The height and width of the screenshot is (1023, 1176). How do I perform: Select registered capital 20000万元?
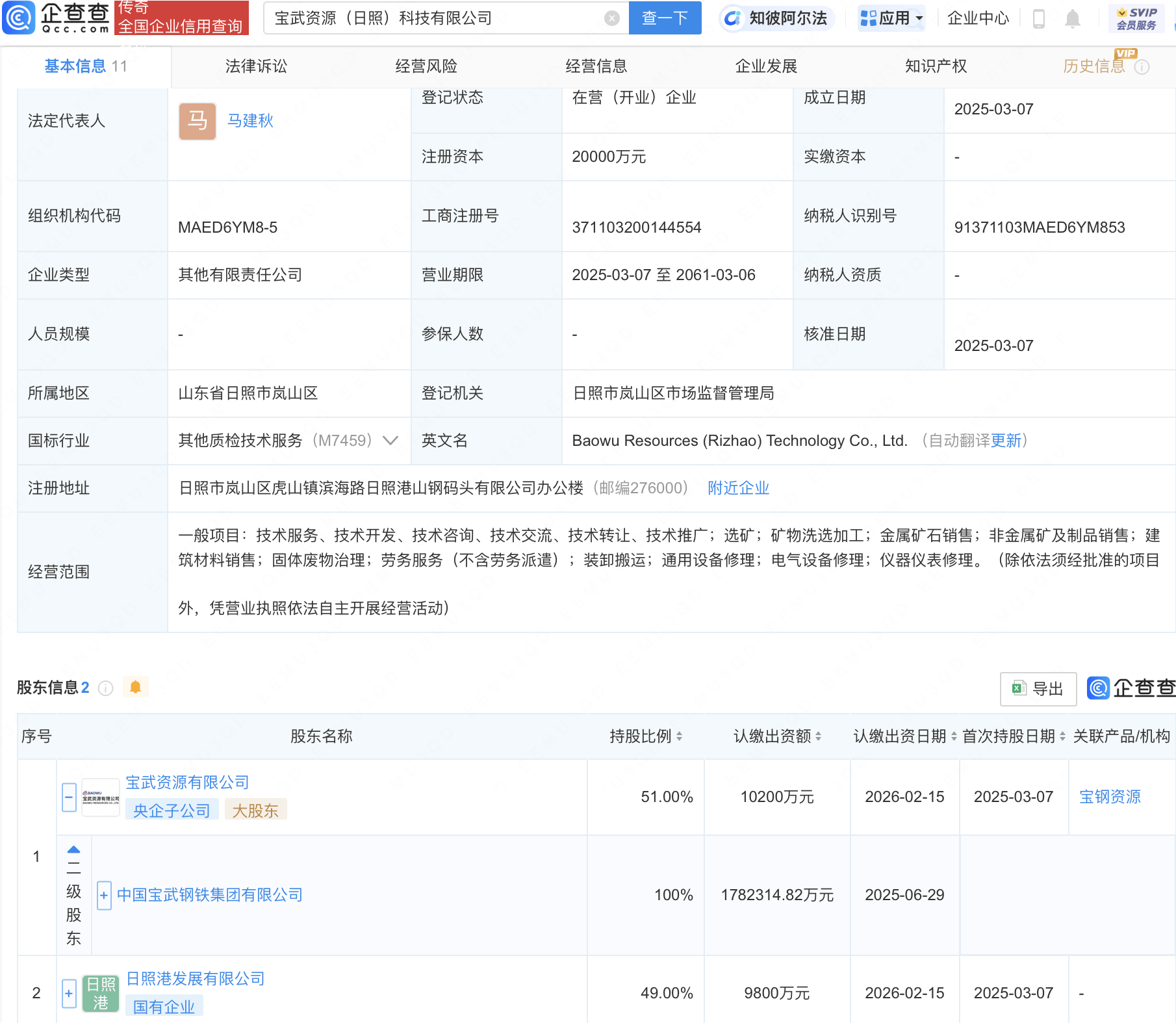pos(609,157)
